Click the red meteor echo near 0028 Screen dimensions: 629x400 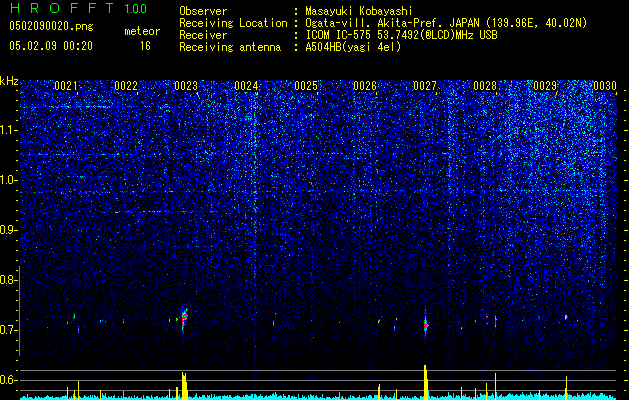495,321
